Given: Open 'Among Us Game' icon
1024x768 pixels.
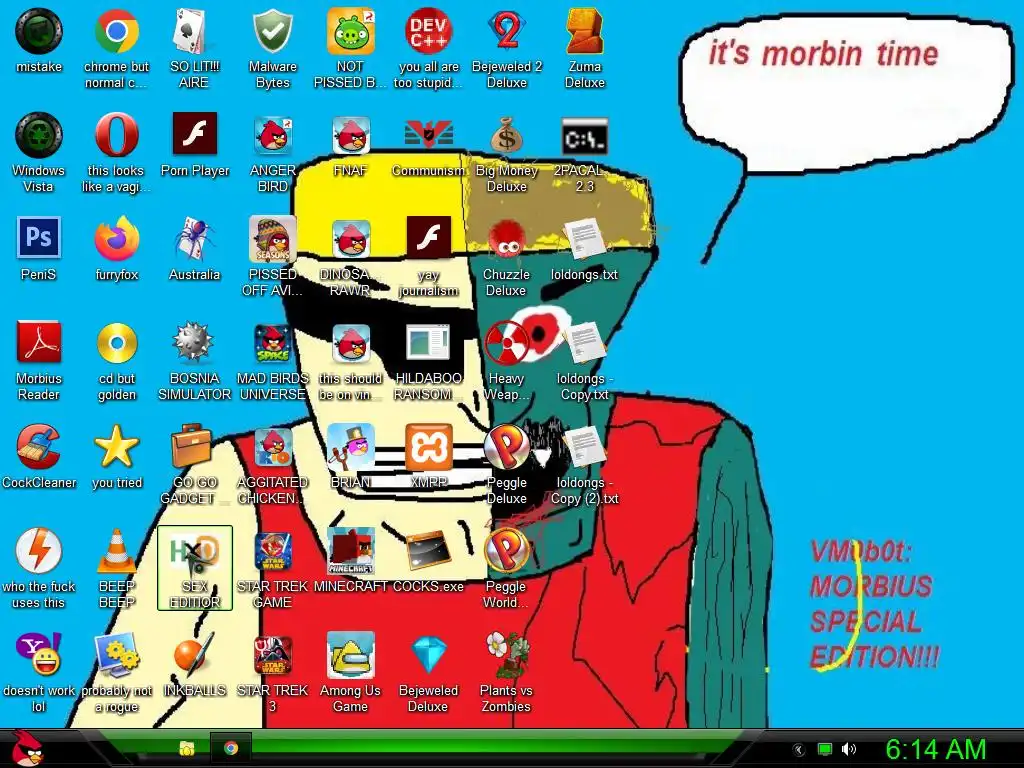Looking at the screenshot, I should tap(351, 655).
